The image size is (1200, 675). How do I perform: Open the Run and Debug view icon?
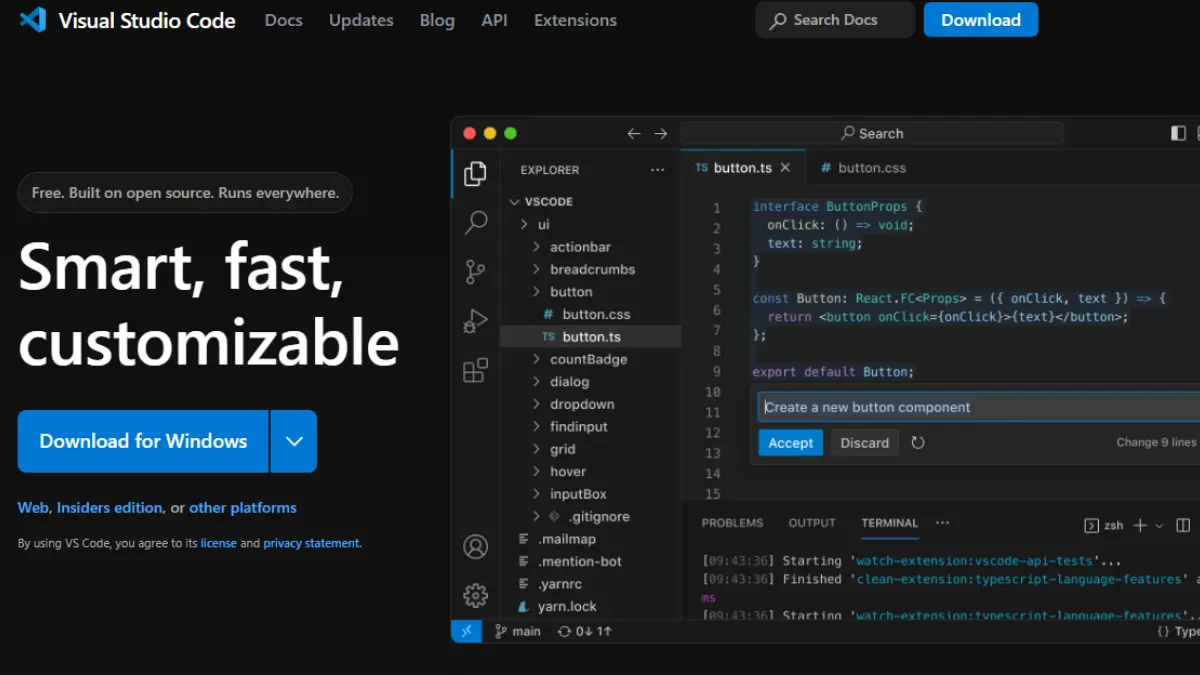476,321
